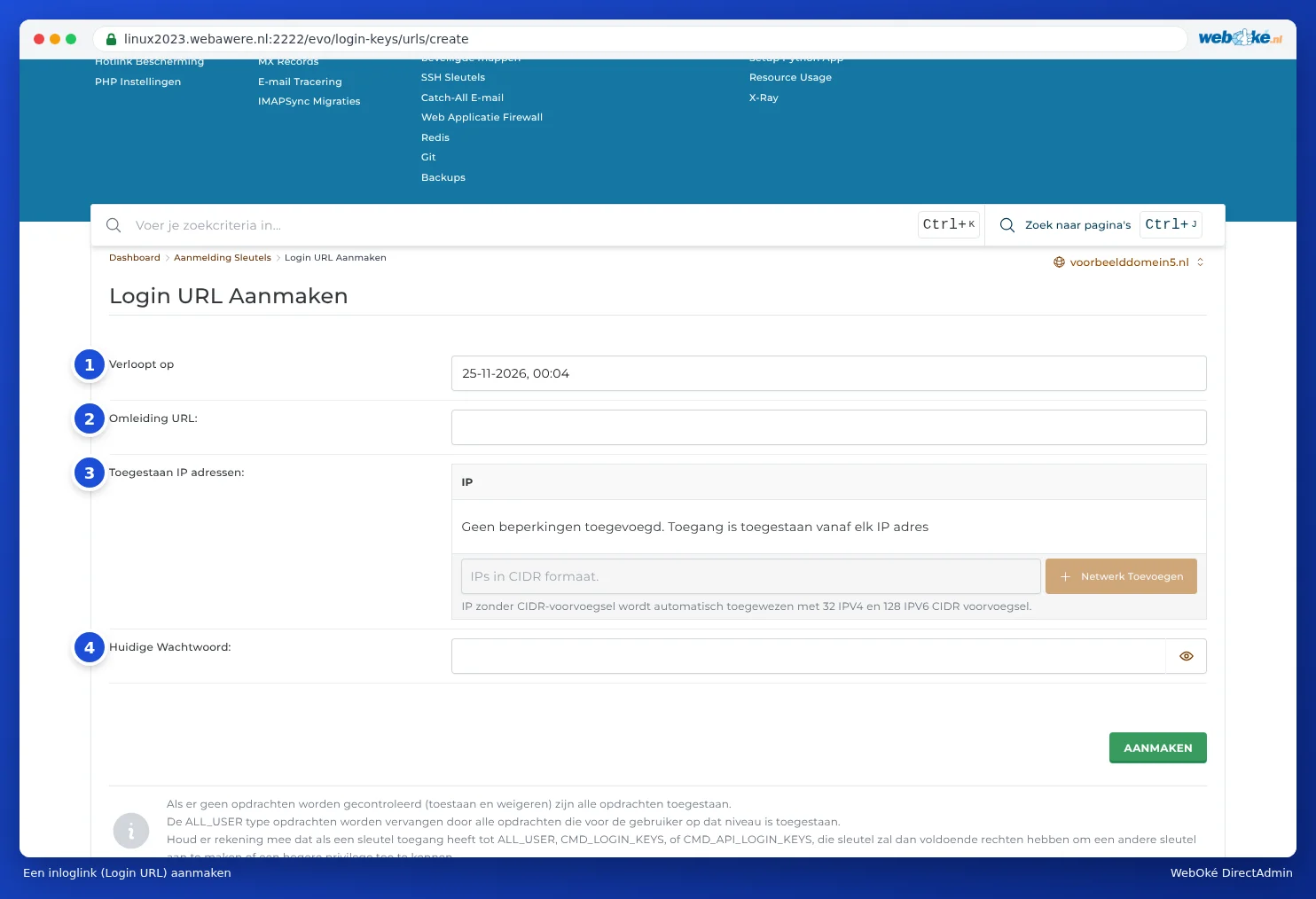Viewport: 1316px width, 899px height.
Task: Open the Git menu entry
Action: coord(428,157)
